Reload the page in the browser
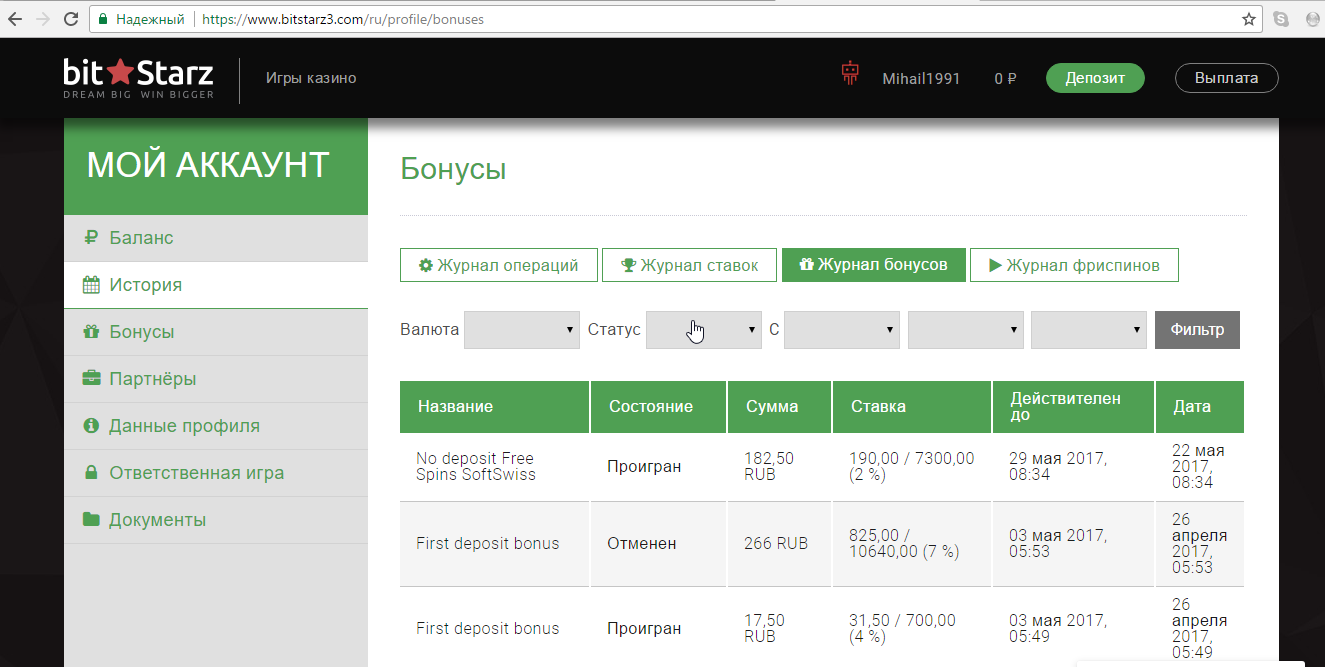Screen dimensions: 1325x667 (x=70, y=19)
